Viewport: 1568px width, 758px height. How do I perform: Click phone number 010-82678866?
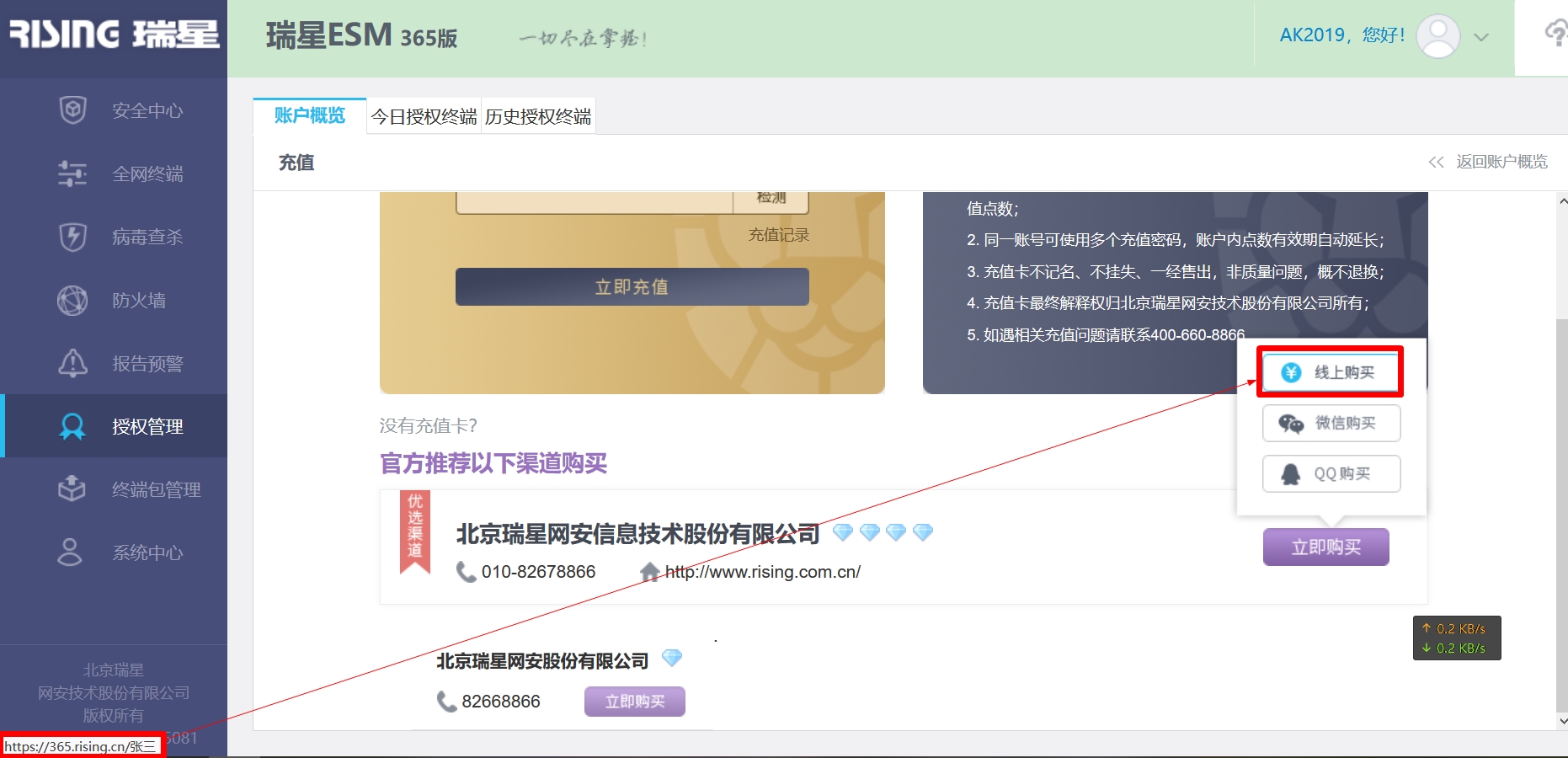click(x=539, y=572)
